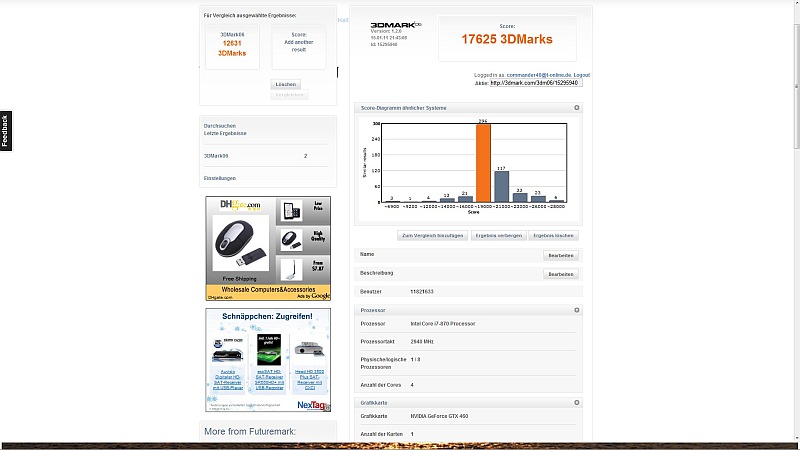Screen dimensions: 800x450
Task: Click the orange ~19000 chart bar
Action: [x=483, y=163]
